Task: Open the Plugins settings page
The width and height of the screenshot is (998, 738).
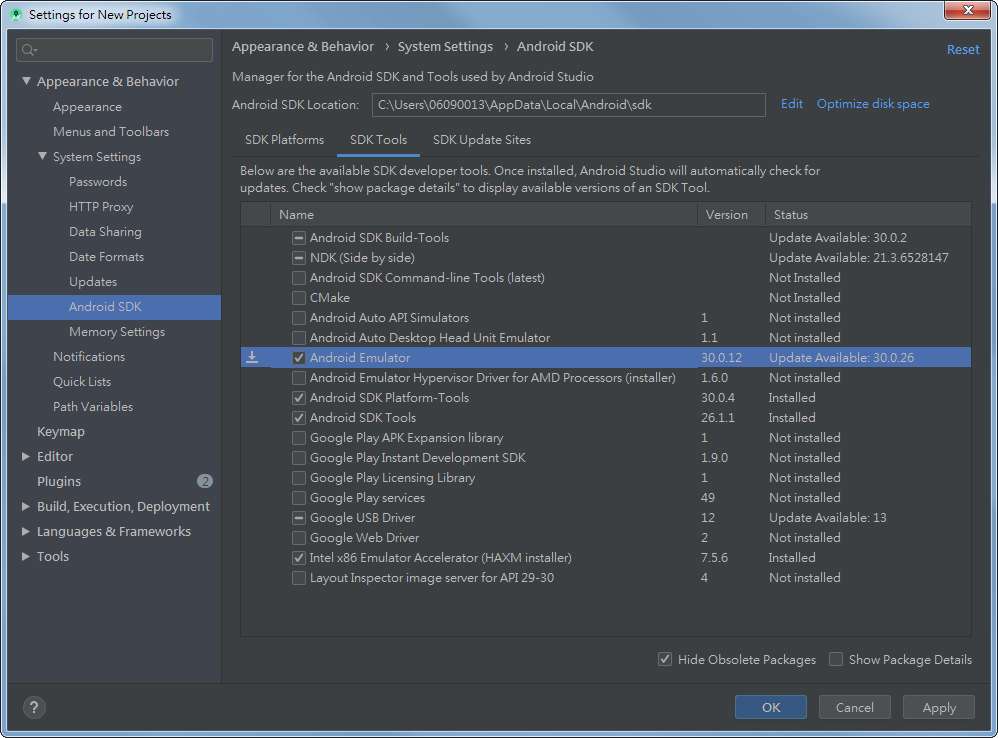Action: pyautogui.click(x=59, y=481)
